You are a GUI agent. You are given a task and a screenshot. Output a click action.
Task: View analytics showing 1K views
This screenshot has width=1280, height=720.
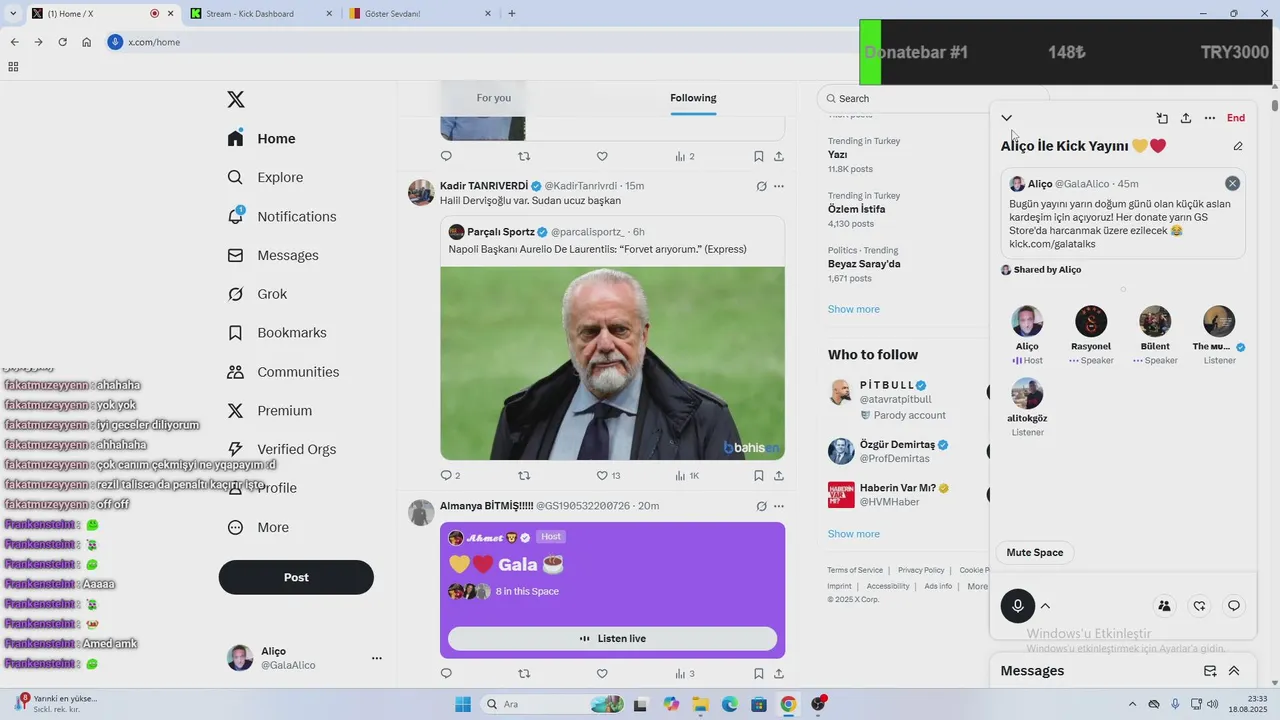pos(687,476)
